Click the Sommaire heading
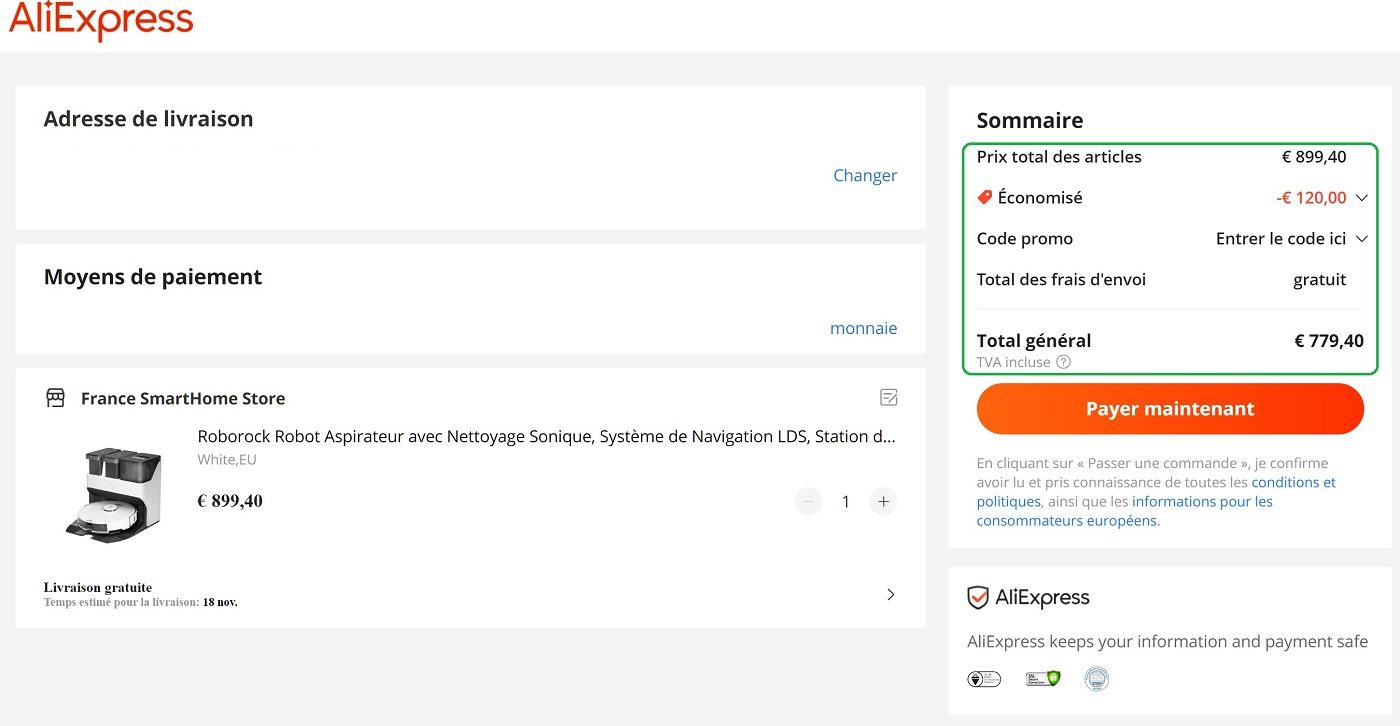1400x726 pixels. [x=1030, y=121]
